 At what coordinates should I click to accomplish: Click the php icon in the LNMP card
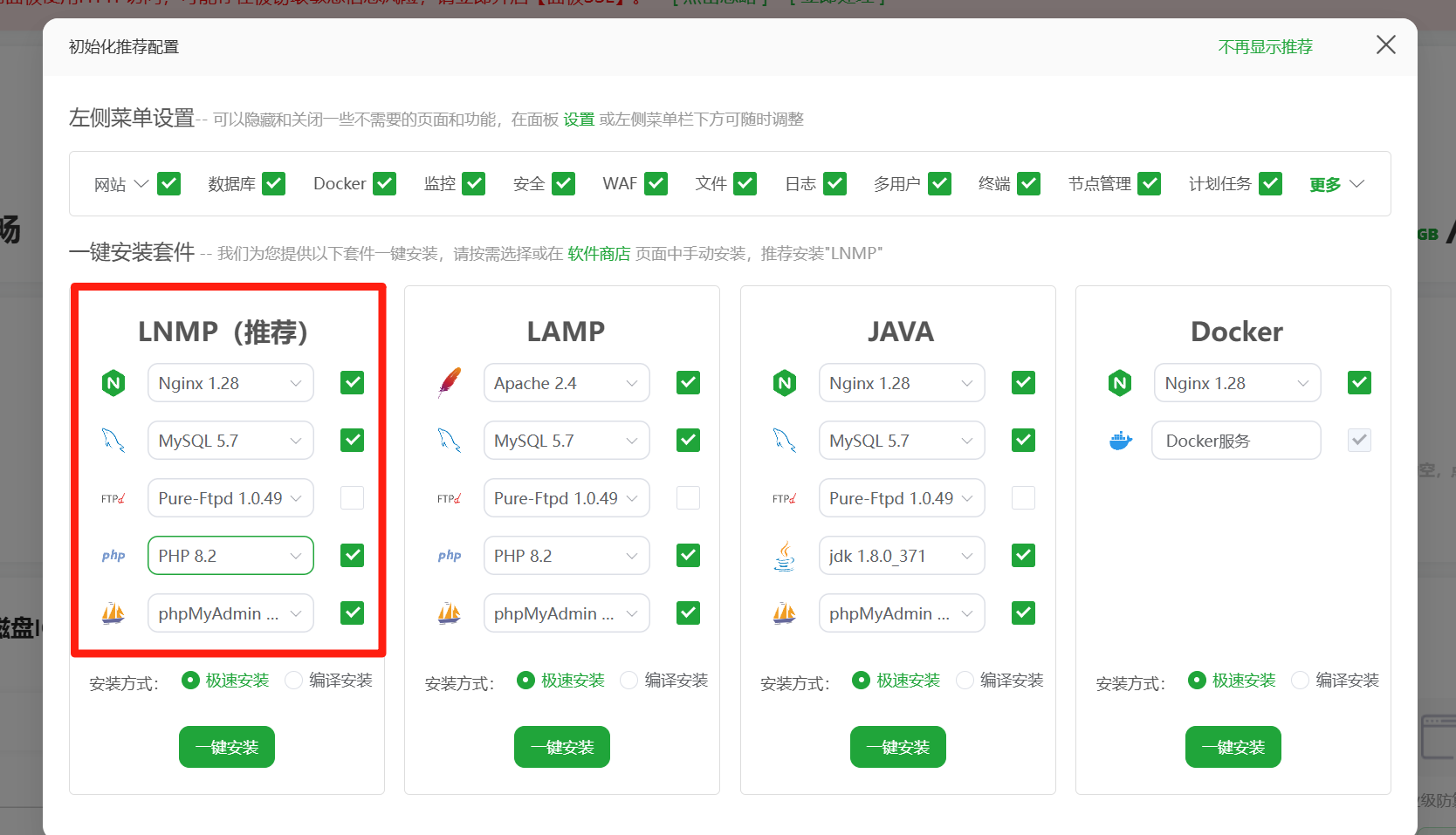click(x=113, y=556)
